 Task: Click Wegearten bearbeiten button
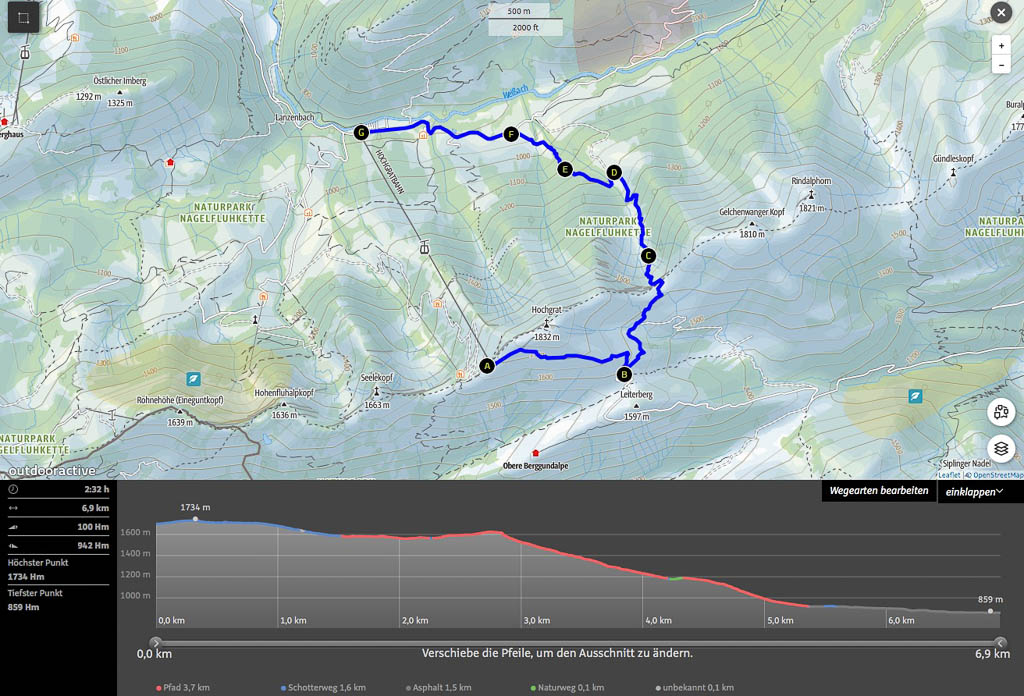click(x=878, y=491)
